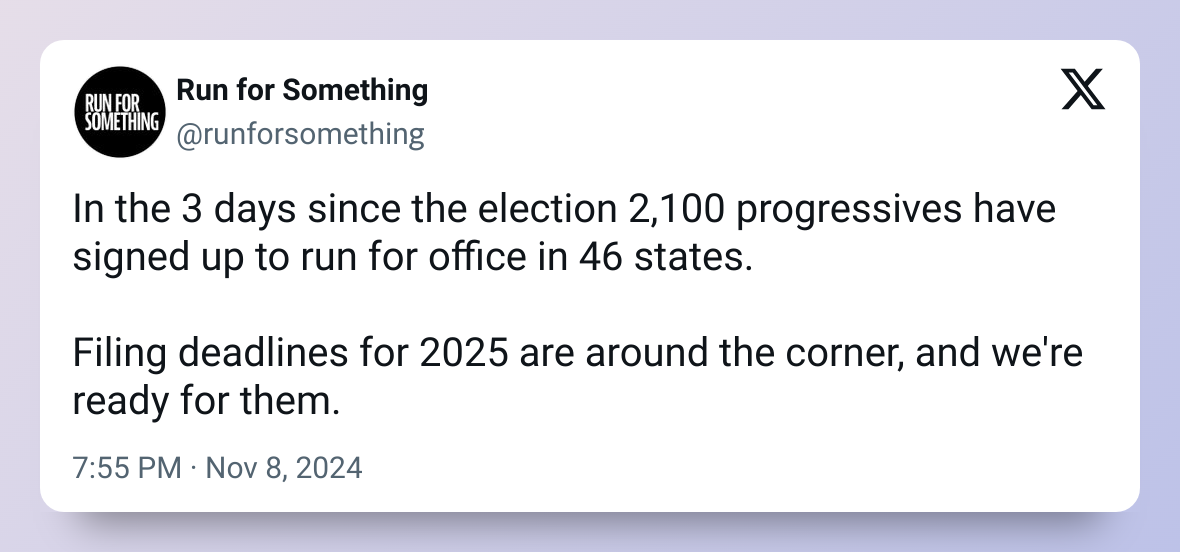Click the words "In the 3 days"
This screenshot has height=552, width=1180.
[166, 212]
